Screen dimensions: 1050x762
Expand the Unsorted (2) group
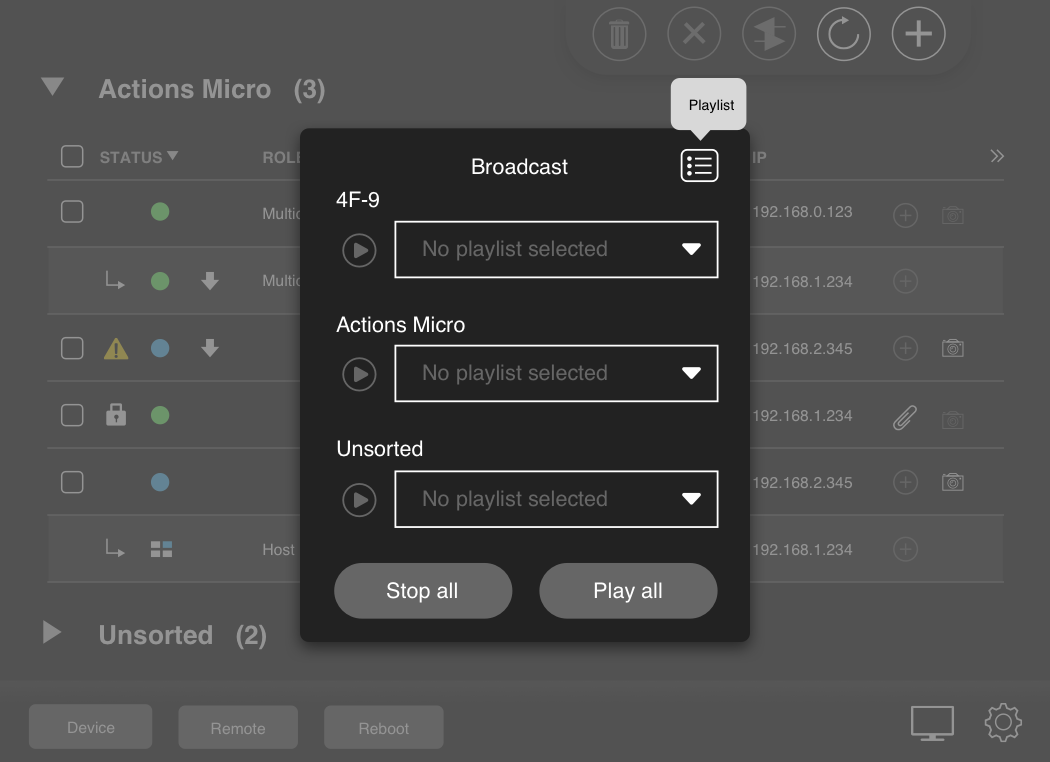coord(51,633)
